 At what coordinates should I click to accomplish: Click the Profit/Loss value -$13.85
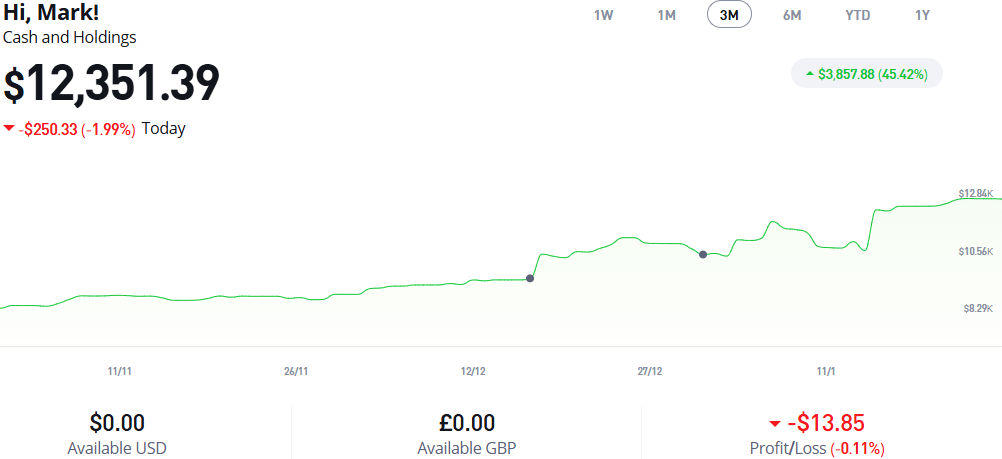tap(824, 423)
